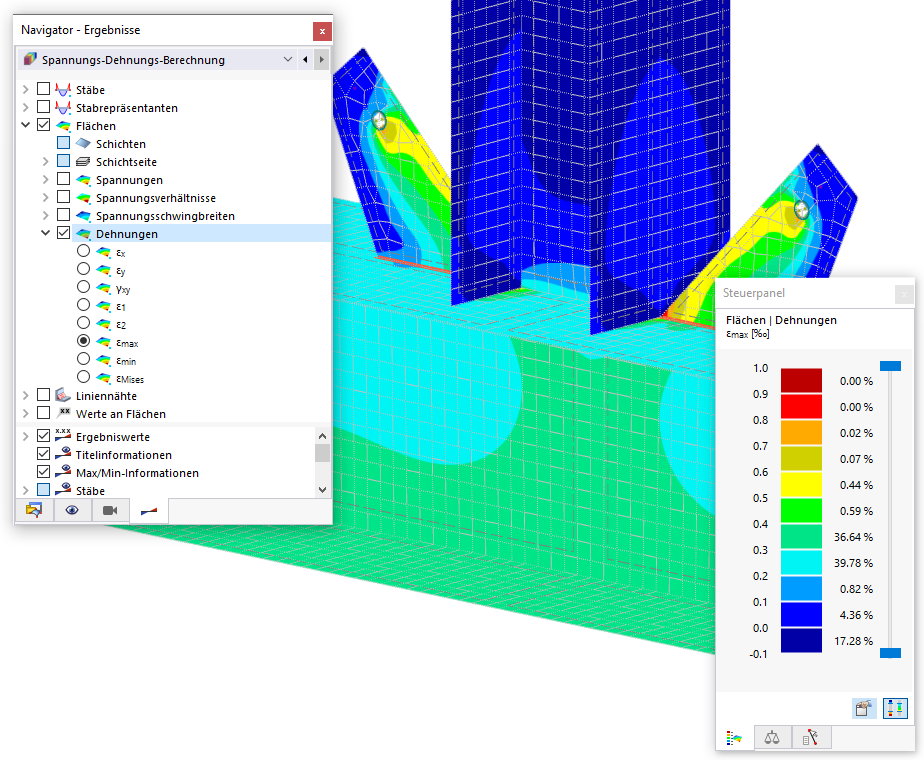Click the lower navigator list scroll down arrow
This screenshot has height=760, width=924.
pos(322,490)
